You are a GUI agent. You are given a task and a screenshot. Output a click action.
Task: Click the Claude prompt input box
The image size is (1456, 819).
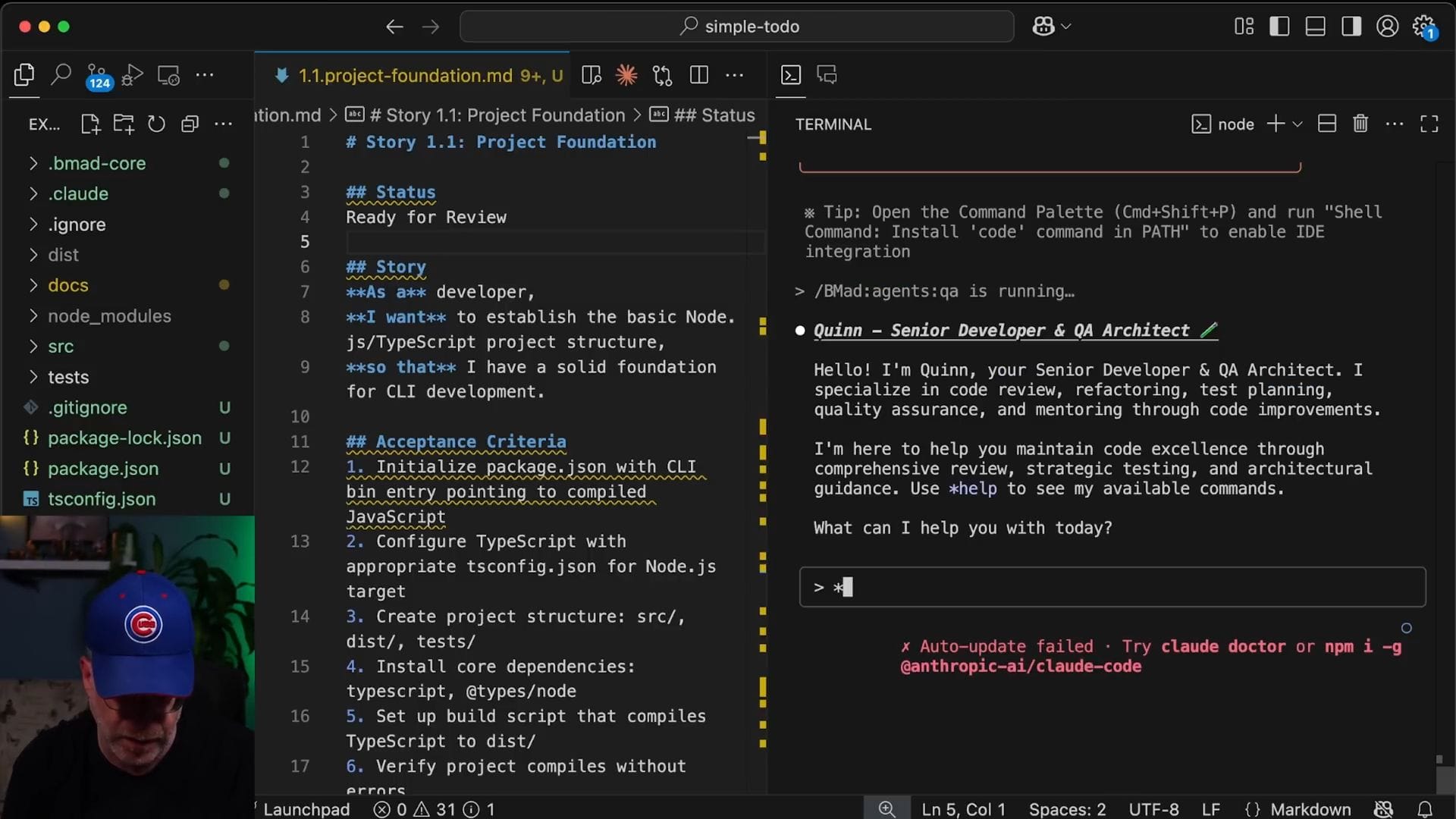1112,587
